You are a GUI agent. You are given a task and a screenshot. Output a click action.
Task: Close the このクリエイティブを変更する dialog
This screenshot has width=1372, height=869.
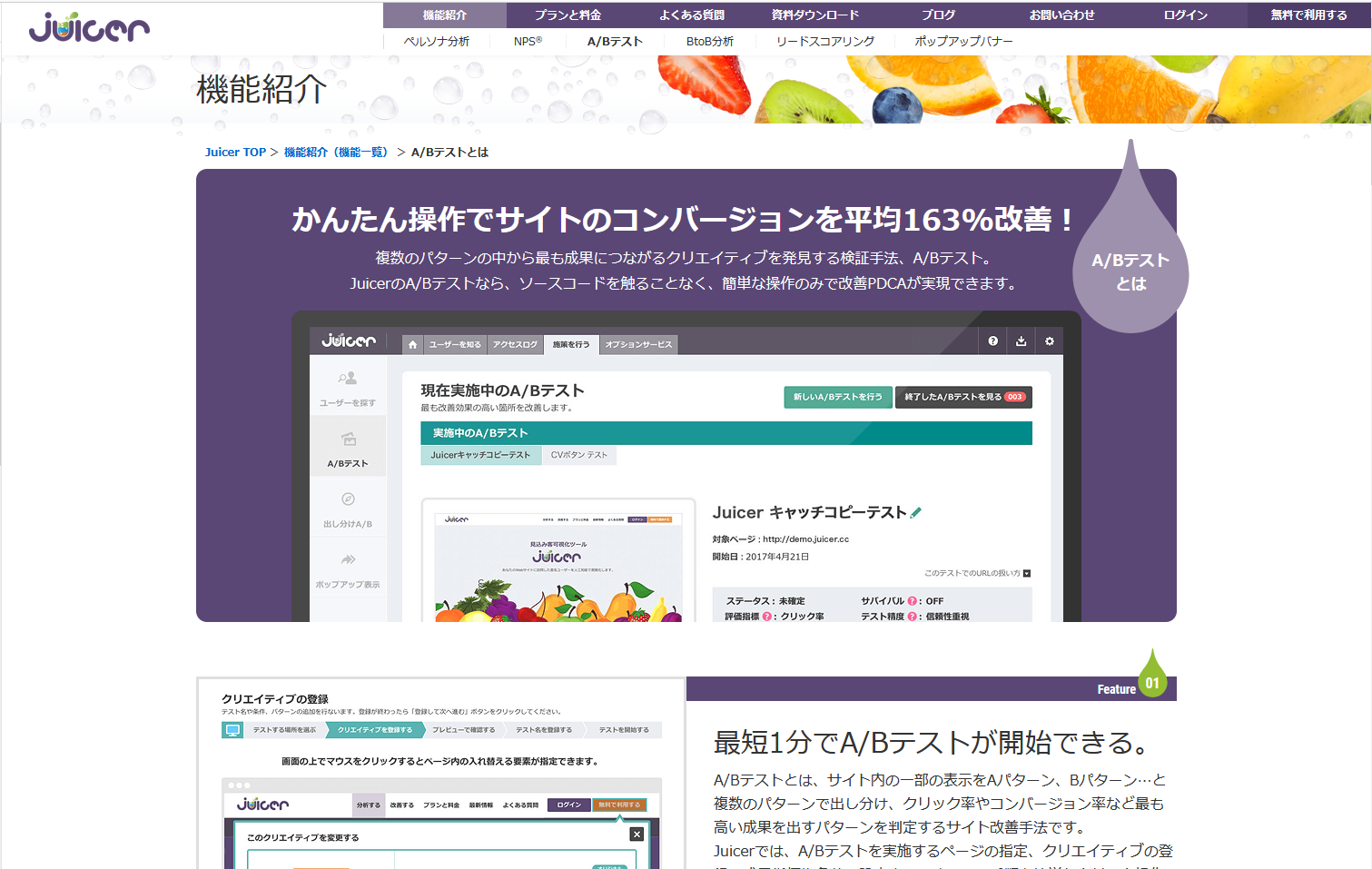tap(637, 834)
